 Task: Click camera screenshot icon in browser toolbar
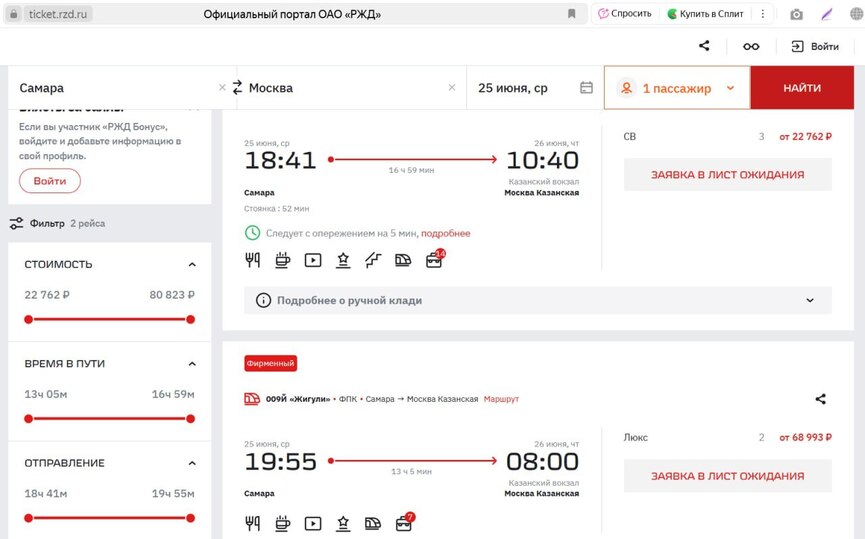click(796, 14)
